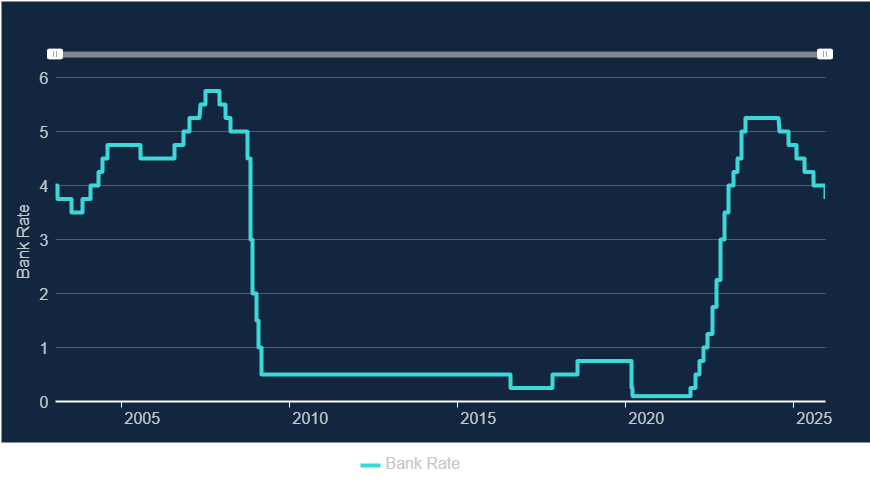870x500 pixels.
Task: Click the y-axis value label 3
Action: [44, 240]
